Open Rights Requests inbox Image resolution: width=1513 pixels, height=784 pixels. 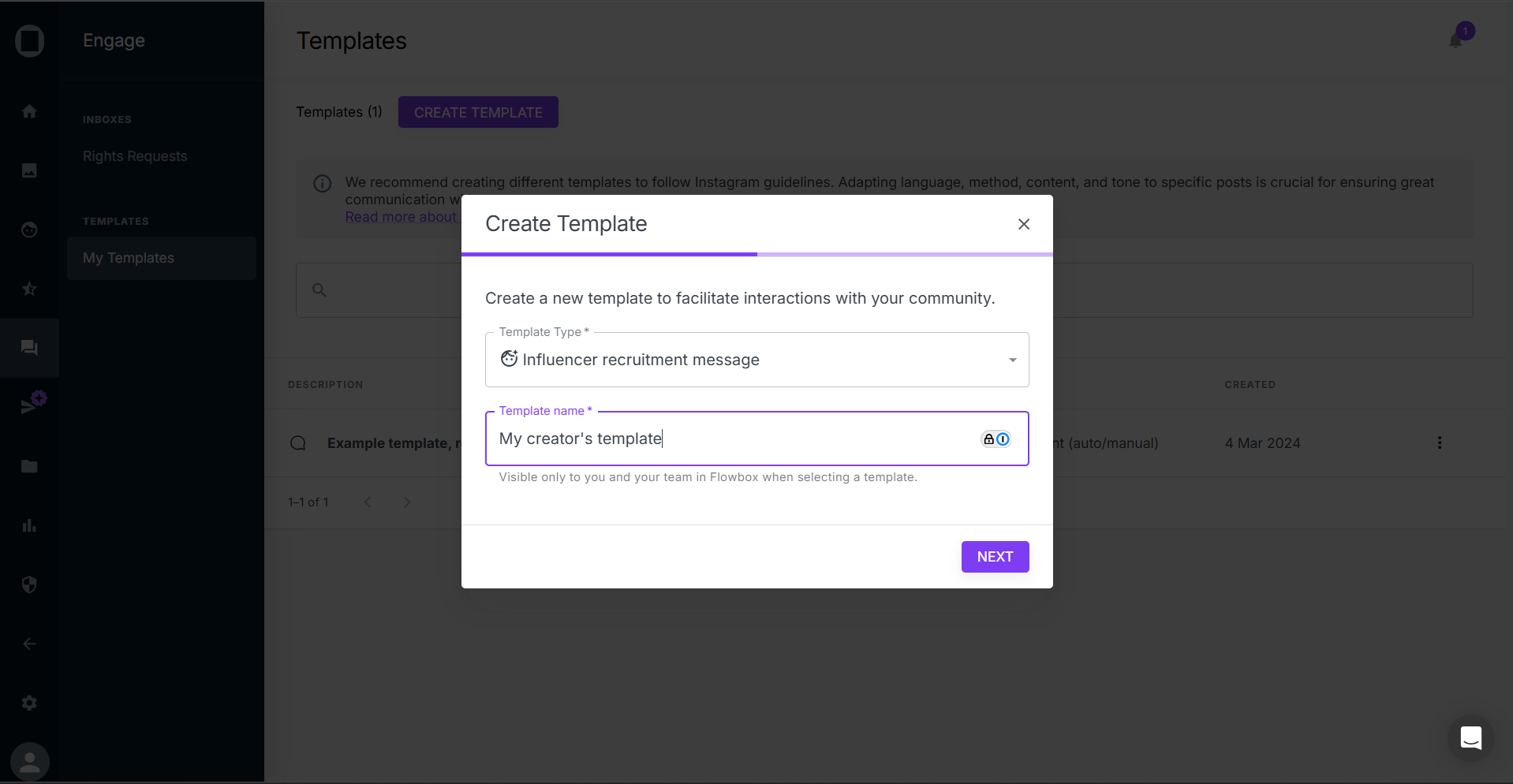(135, 156)
